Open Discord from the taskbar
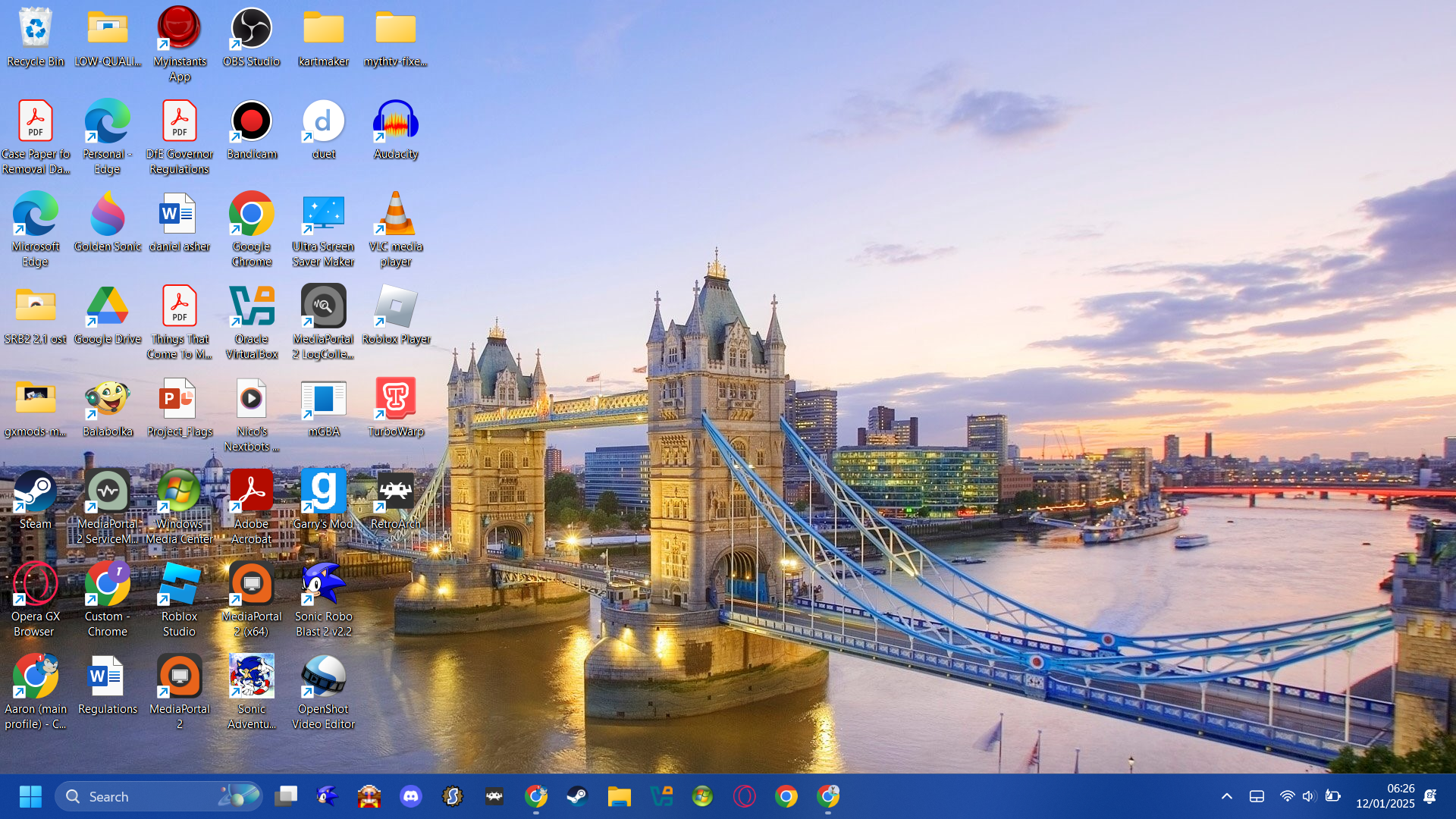 click(x=411, y=796)
